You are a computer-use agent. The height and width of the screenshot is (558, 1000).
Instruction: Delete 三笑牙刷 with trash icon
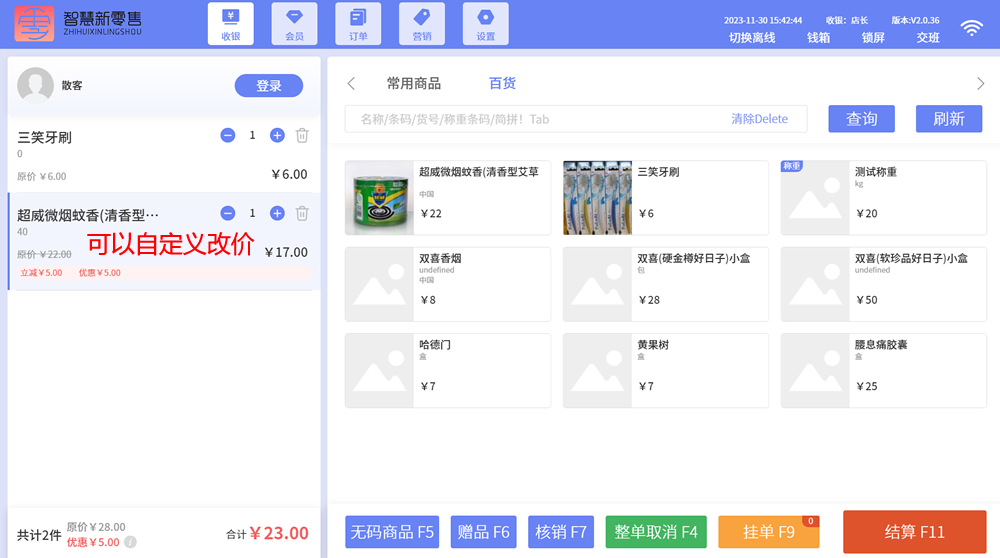[302, 135]
